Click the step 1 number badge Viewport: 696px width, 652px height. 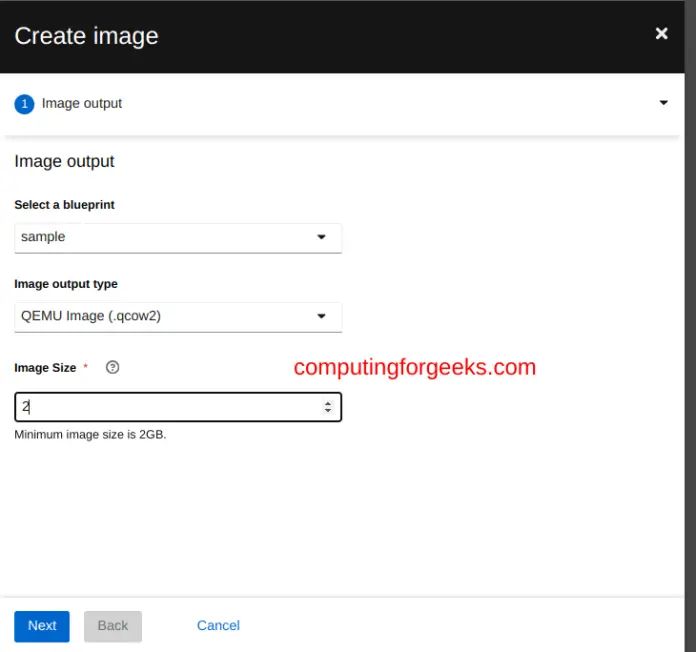pyautogui.click(x=24, y=103)
